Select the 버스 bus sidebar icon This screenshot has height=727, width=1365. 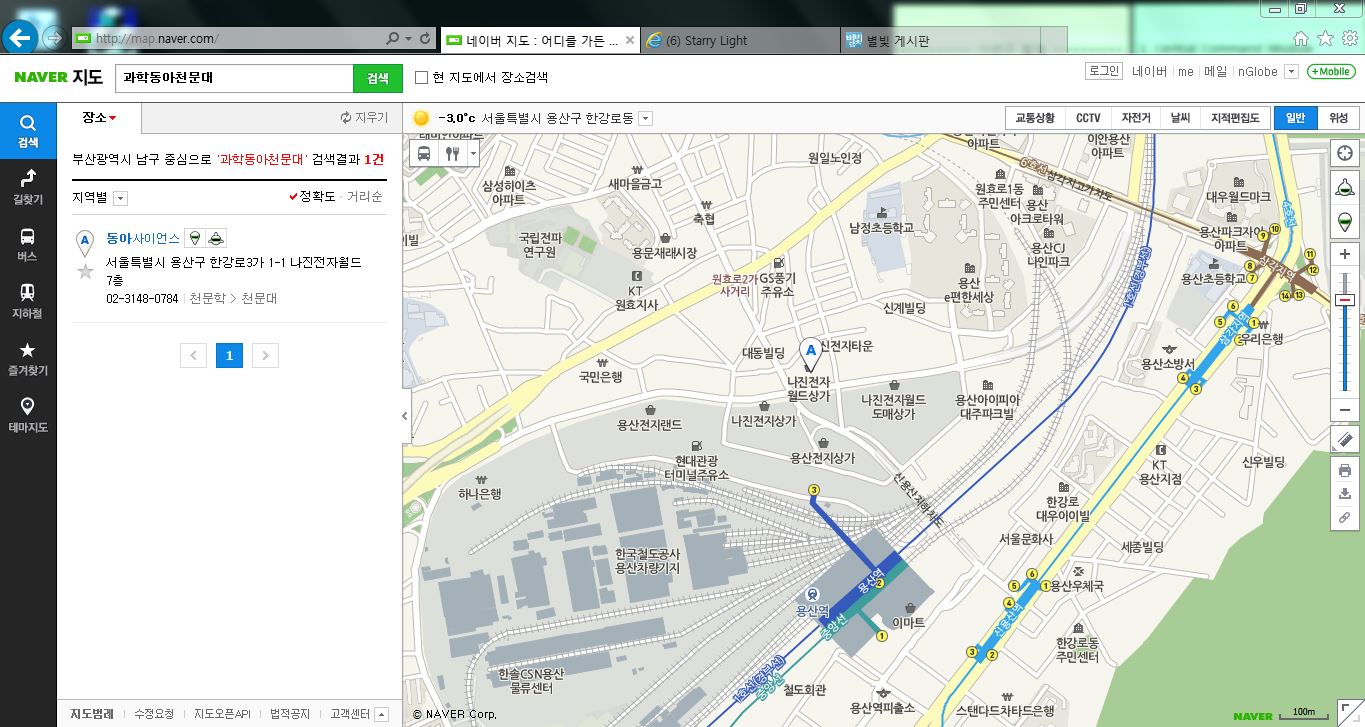27,243
